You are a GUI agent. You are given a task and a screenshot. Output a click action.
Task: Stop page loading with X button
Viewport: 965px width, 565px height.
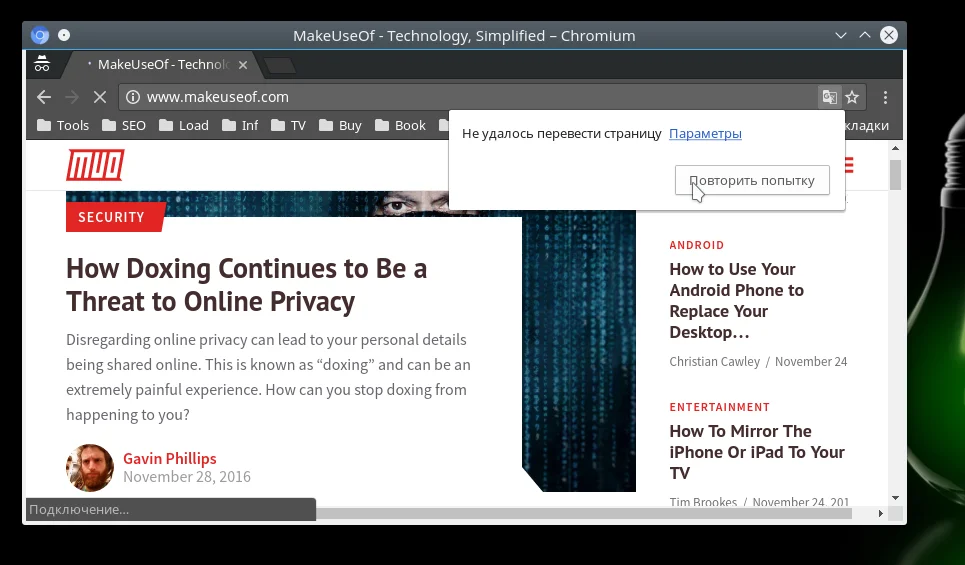tap(100, 97)
